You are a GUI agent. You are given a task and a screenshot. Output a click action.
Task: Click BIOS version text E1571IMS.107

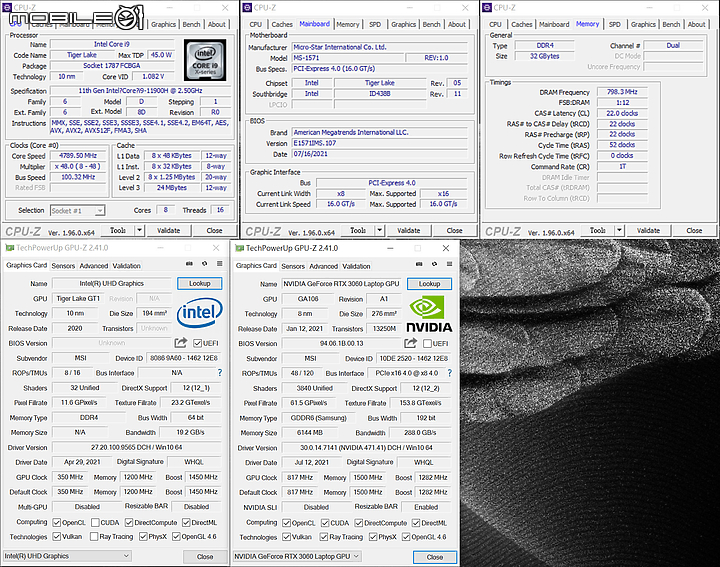point(315,143)
